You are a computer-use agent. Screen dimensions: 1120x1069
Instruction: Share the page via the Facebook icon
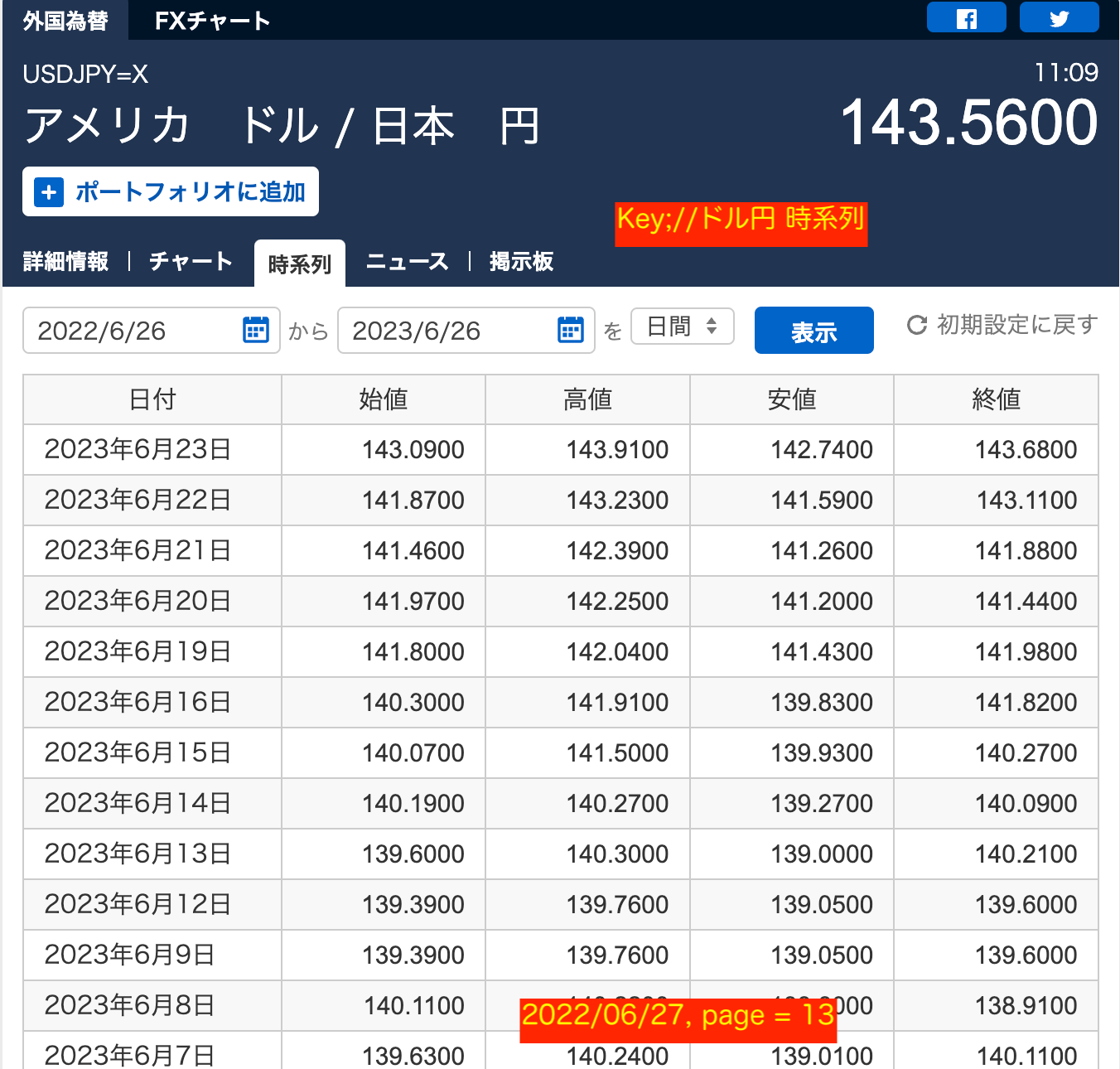[966, 17]
